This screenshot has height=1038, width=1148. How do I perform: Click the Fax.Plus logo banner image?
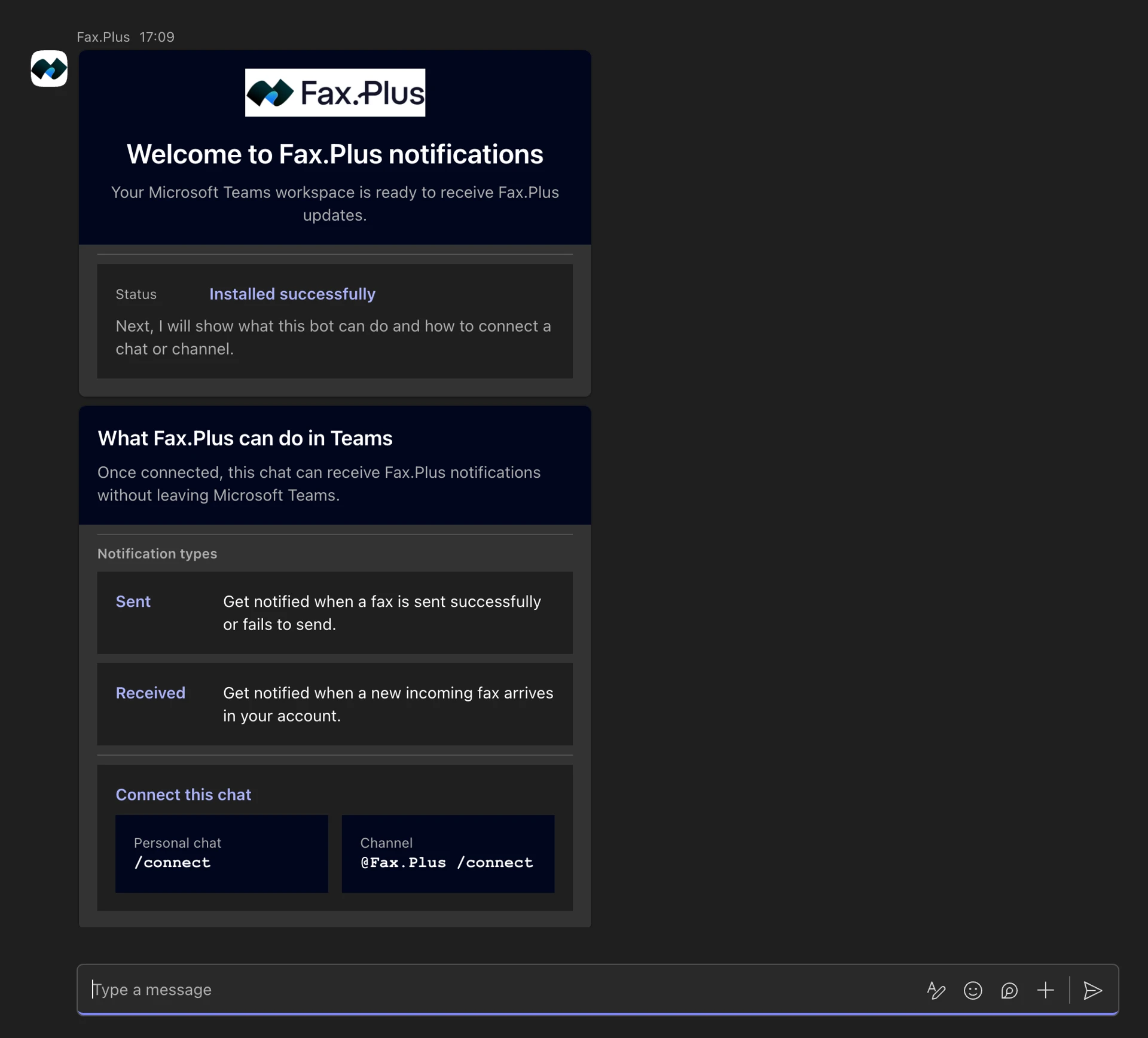[335, 93]
